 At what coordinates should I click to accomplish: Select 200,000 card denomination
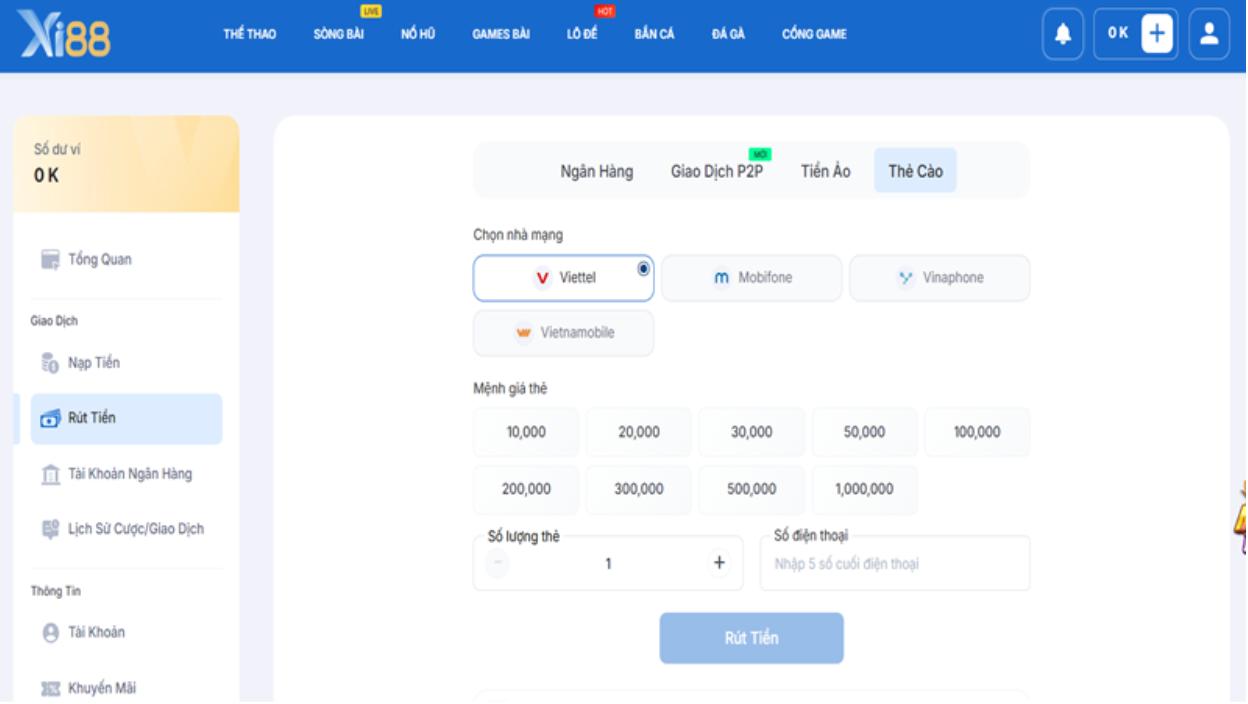pos(526,490)
